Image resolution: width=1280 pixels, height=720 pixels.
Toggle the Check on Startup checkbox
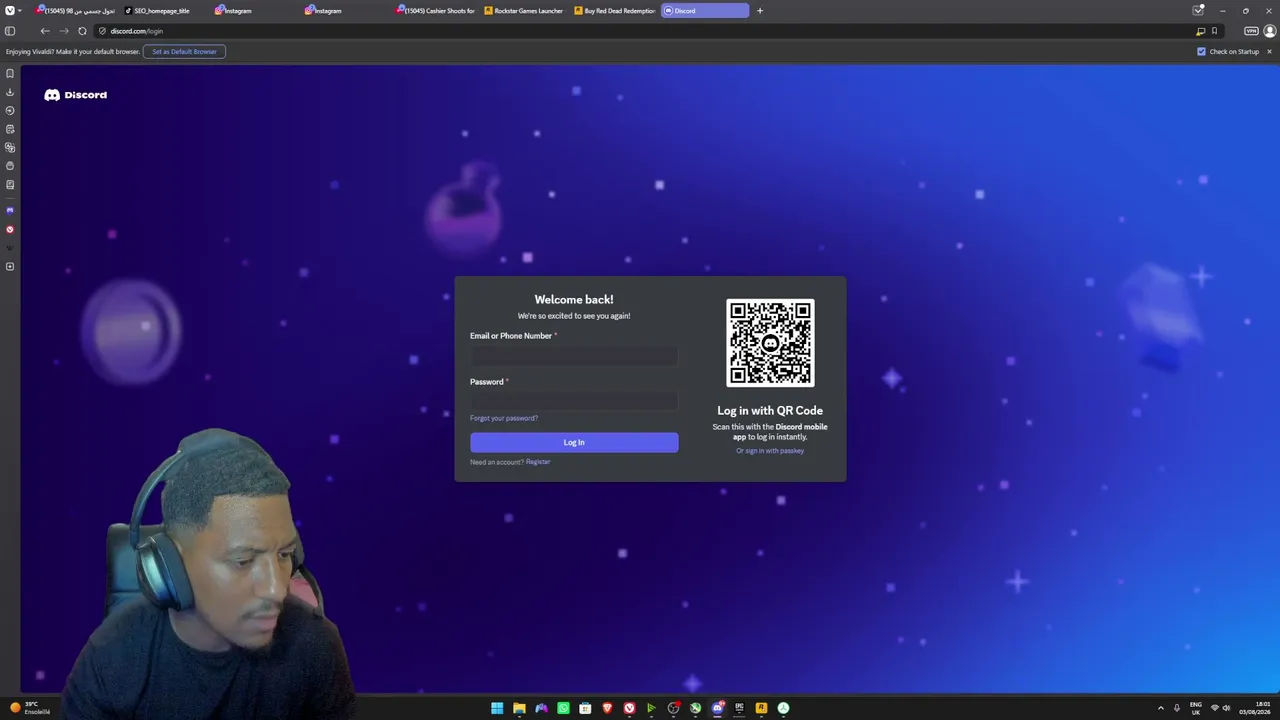1201,51
